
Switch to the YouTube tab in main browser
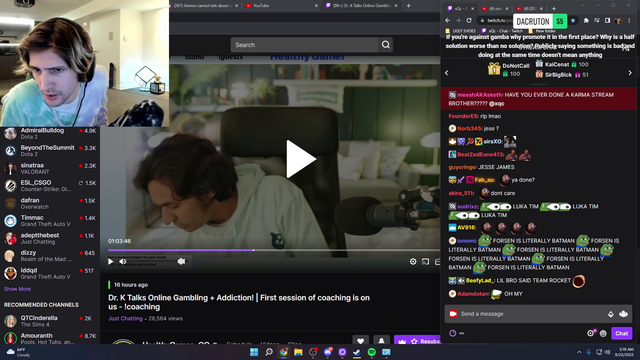pyautogui.click(x=281, y=6)
